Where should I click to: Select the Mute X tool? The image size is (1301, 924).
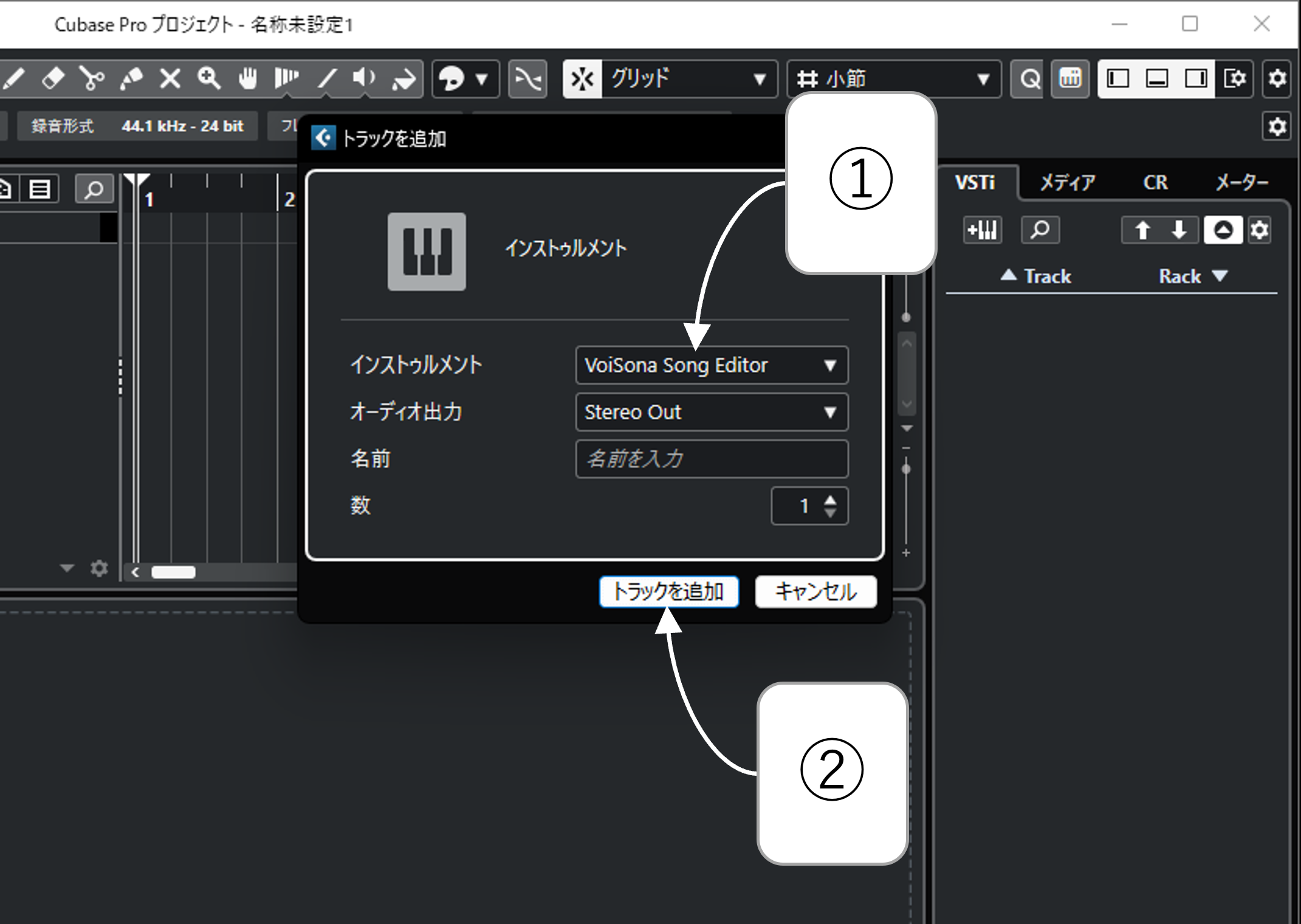click(170, 79)
